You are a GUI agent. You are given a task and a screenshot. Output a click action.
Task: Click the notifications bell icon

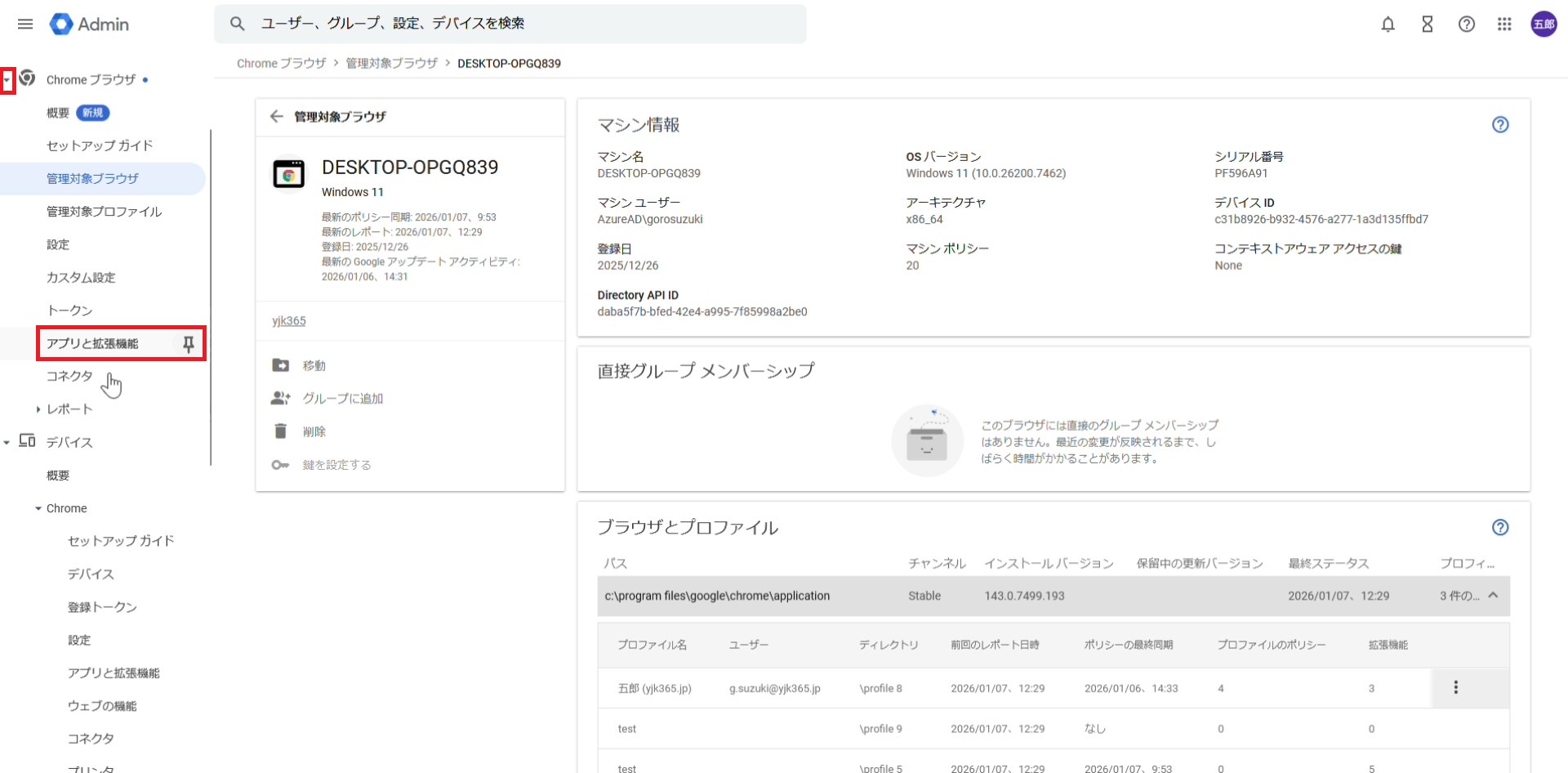1388,25
